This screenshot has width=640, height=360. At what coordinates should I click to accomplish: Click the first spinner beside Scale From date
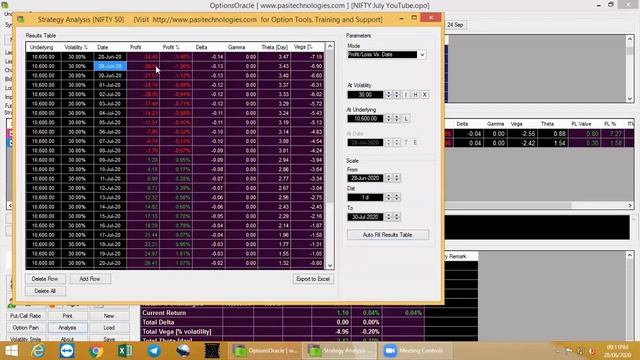389,178
